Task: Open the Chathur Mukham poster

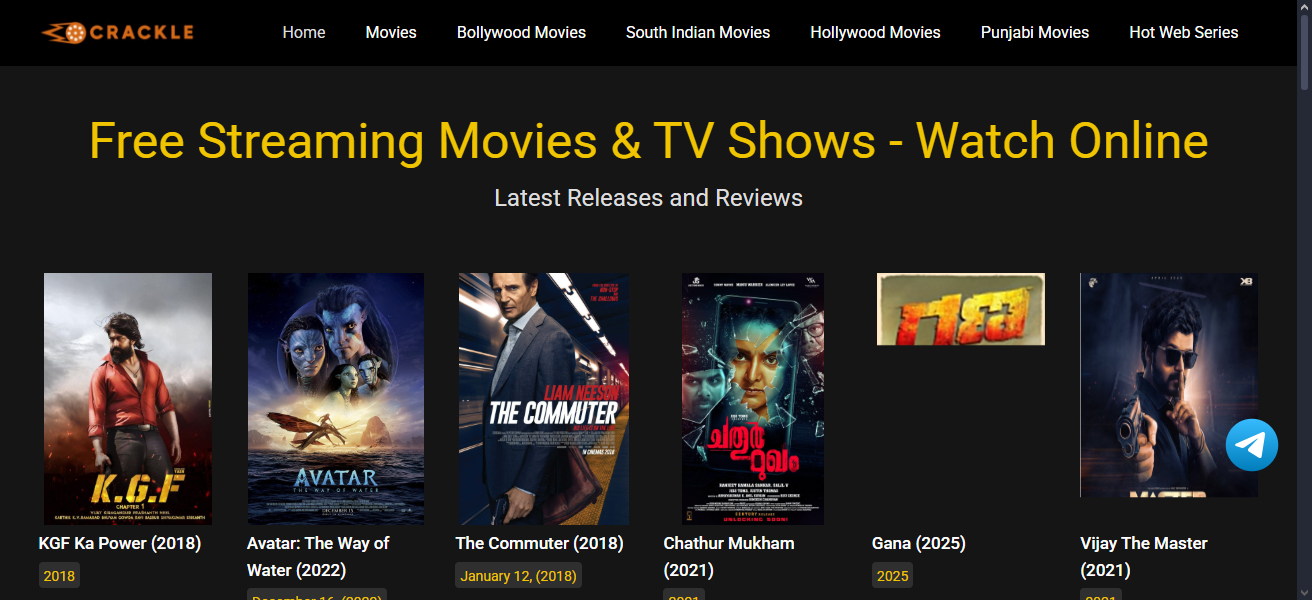Action: 753,399
